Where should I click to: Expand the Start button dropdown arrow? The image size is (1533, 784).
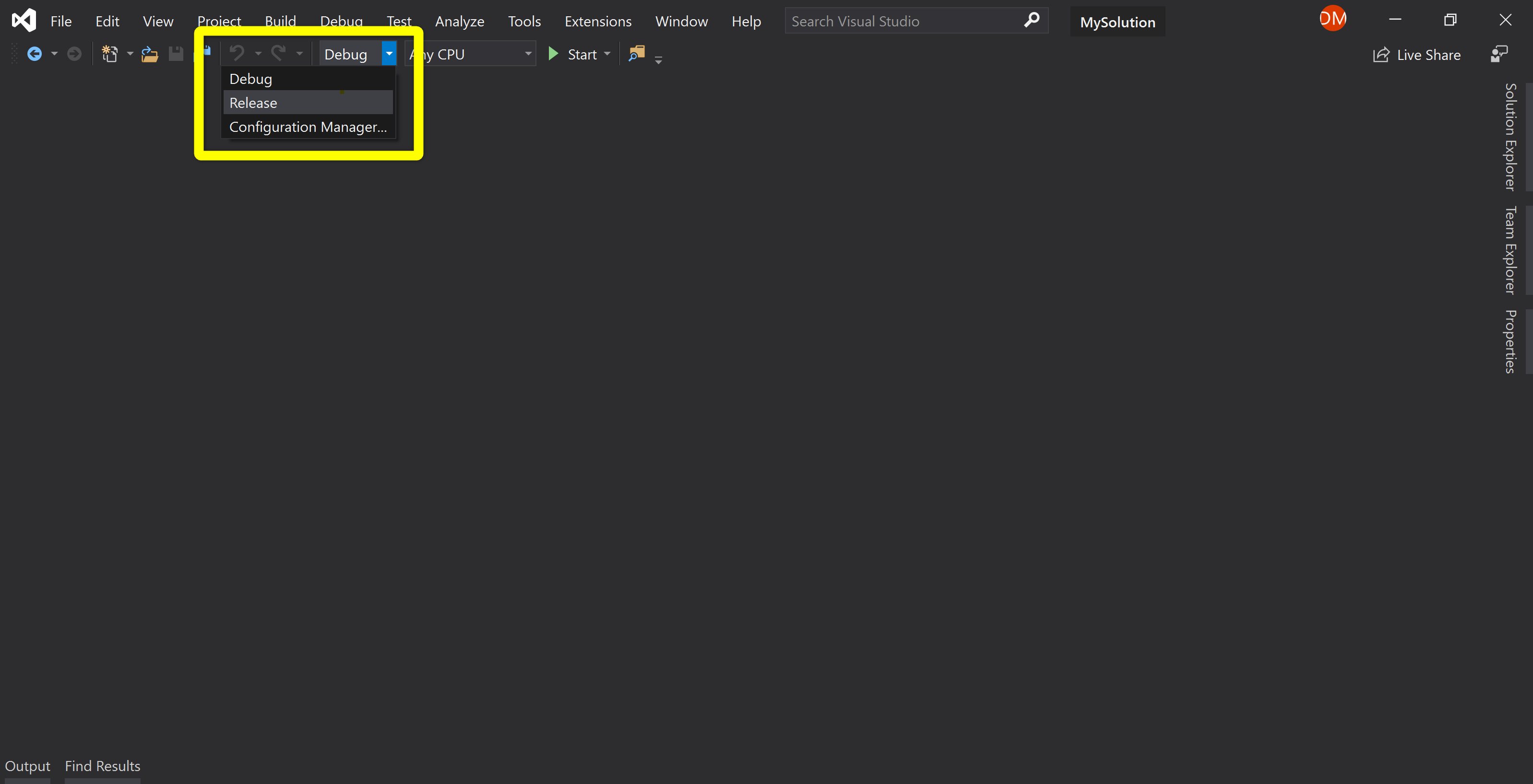click(x=607, y=54)
